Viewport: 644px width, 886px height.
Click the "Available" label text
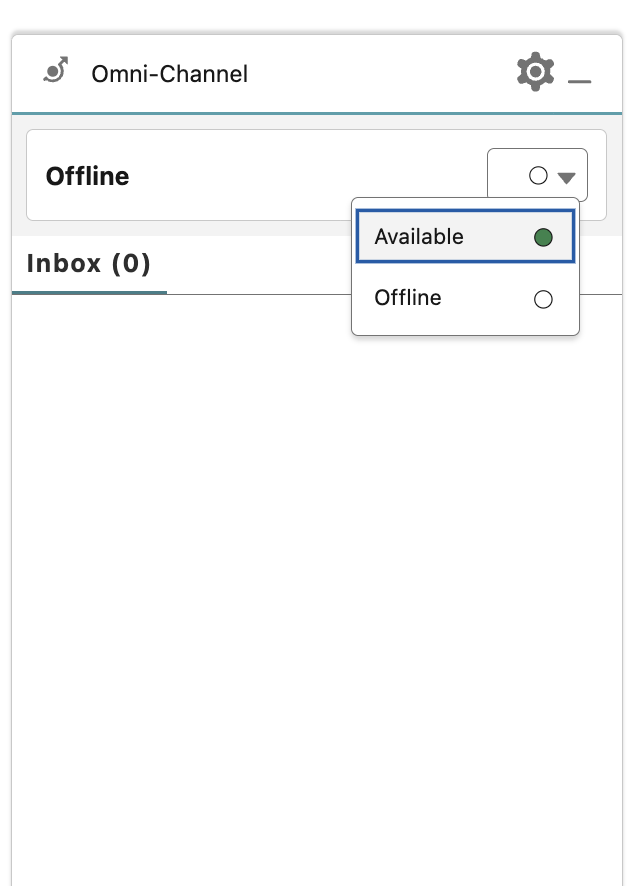pos(419,237)
